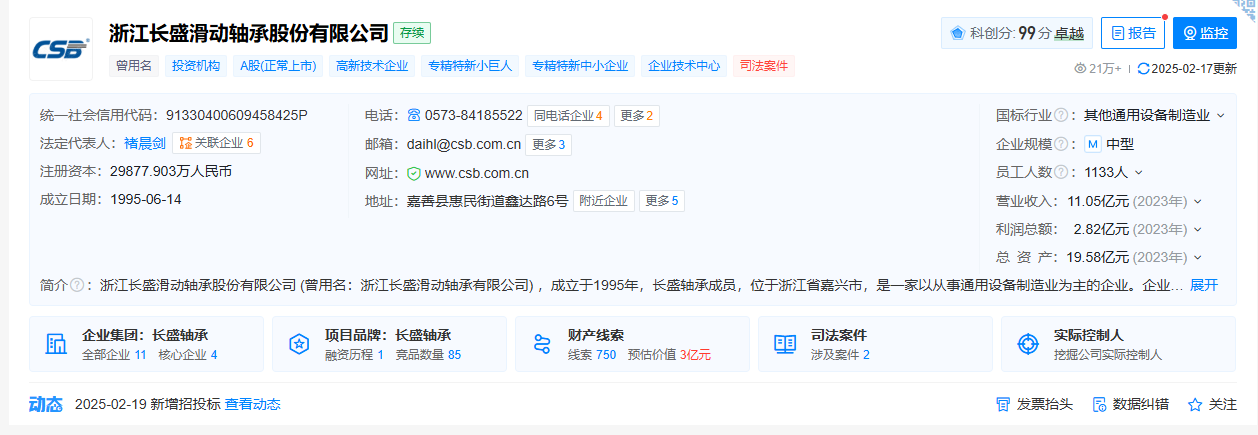Viewport: 1258px width, 435px height.
Task: Select the 专精特新小巨人 tag
Action: tap(470, 66)
